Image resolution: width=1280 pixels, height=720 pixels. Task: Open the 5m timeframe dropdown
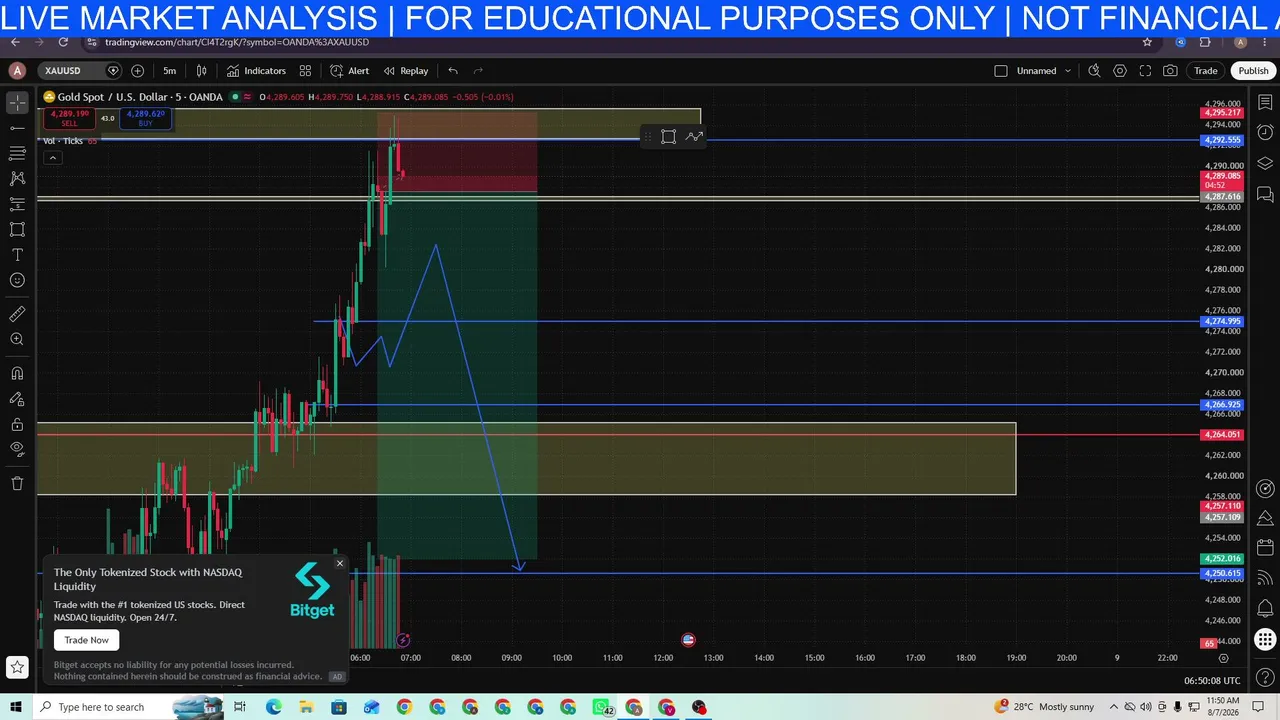pos(169,71)
